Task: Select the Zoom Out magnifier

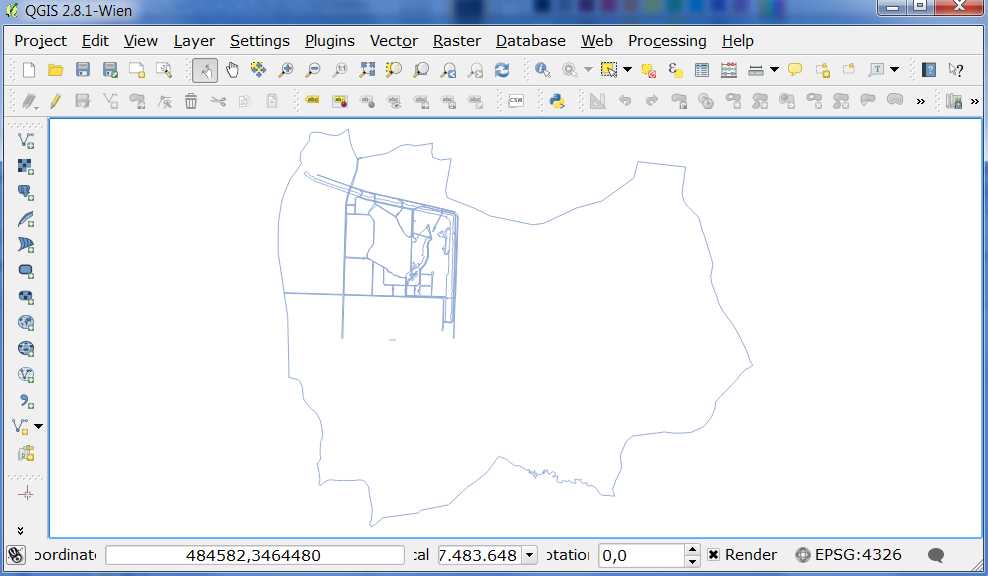Action: coord(313,70)
